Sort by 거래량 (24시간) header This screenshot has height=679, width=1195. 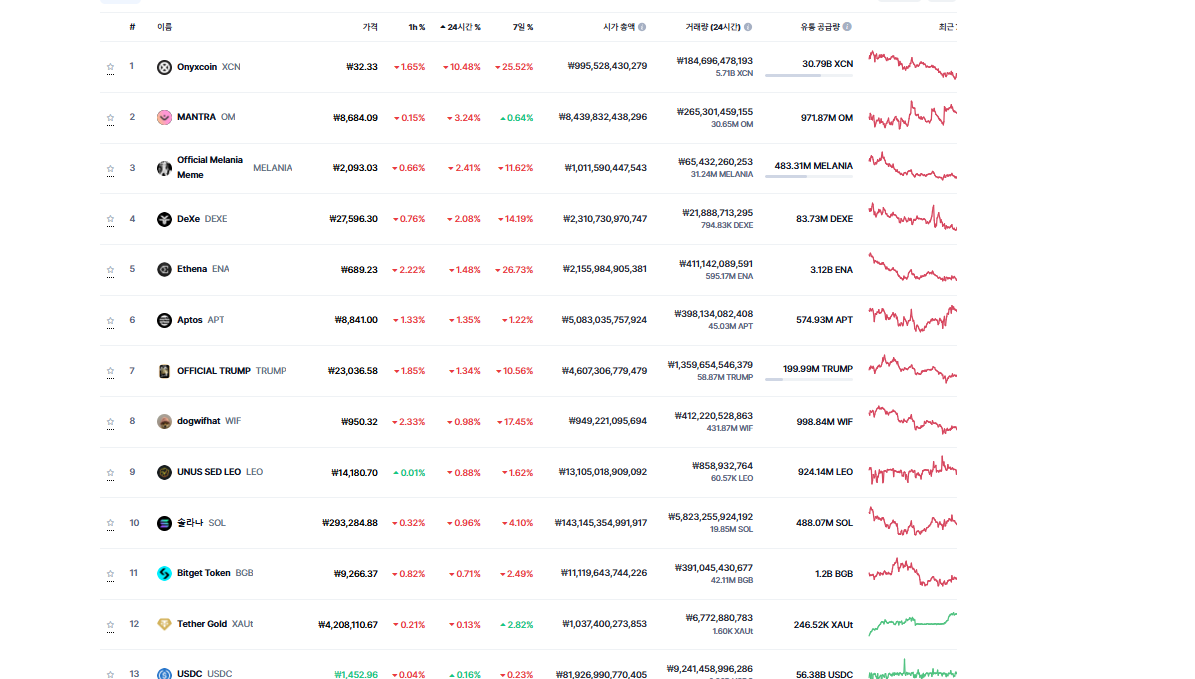click(713, 27)
